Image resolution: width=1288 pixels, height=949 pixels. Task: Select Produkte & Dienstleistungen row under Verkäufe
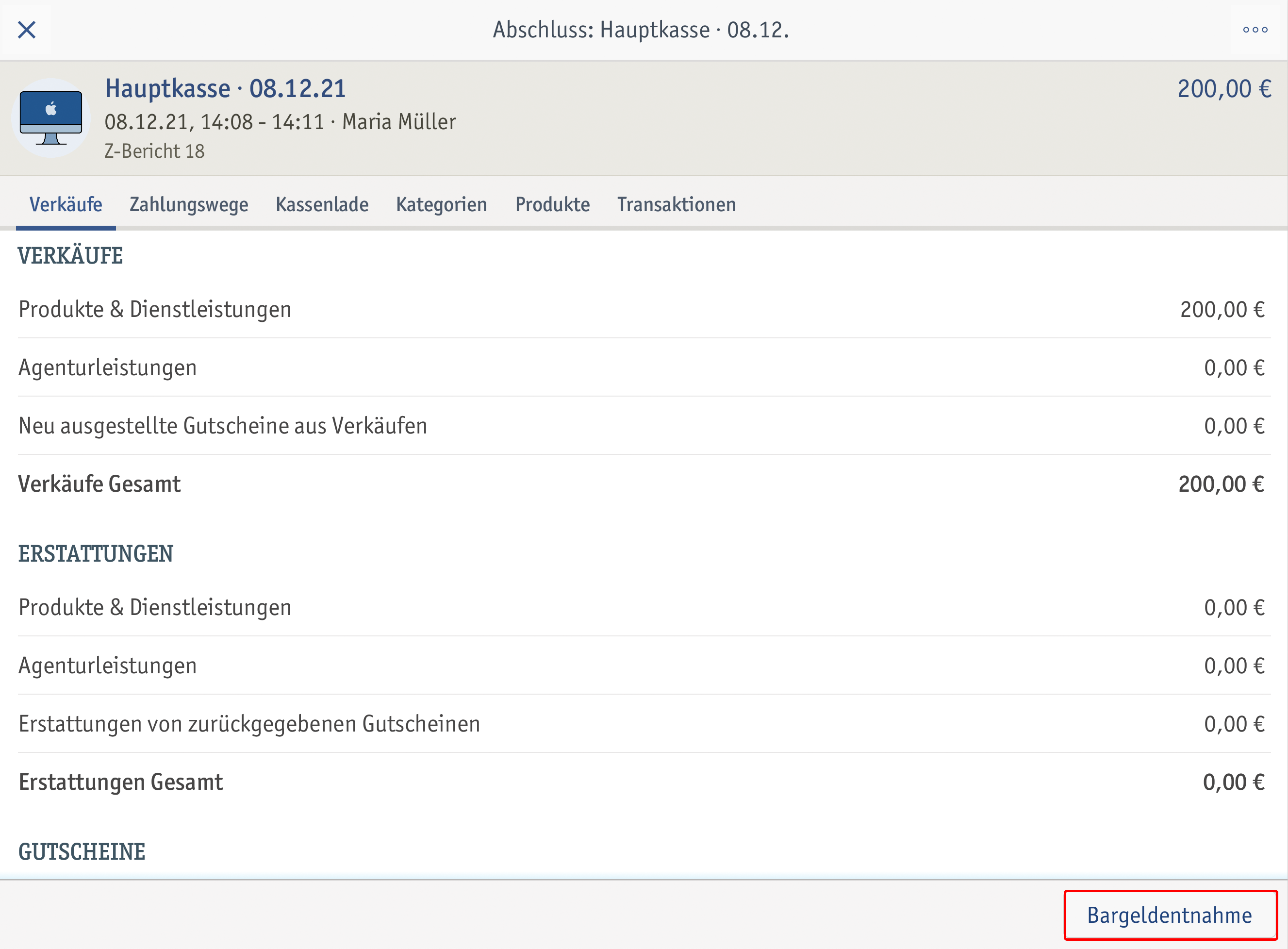coord(644,309)
